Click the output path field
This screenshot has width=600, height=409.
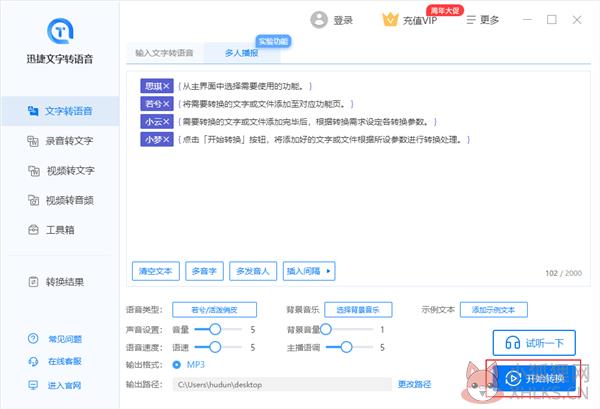tap(282, 385)
